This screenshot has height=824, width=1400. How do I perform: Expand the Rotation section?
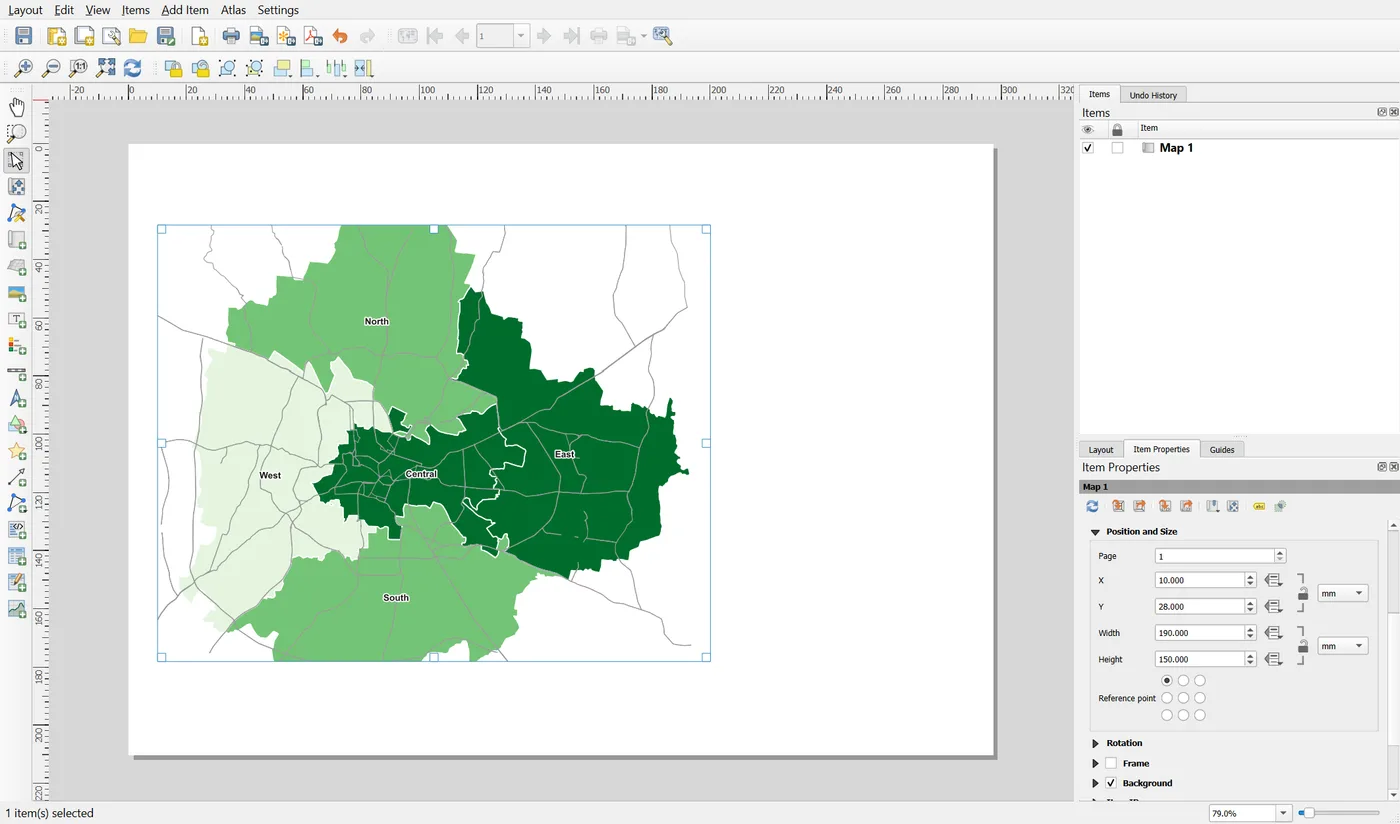1096,743
